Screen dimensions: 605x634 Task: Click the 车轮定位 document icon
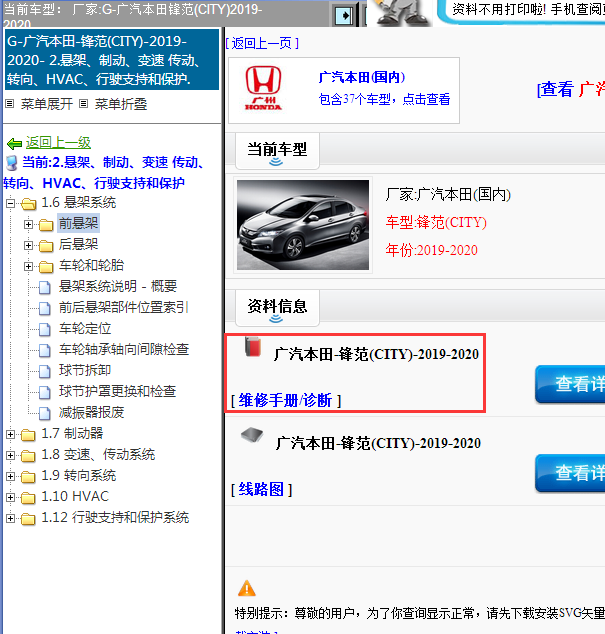(44, 329)
